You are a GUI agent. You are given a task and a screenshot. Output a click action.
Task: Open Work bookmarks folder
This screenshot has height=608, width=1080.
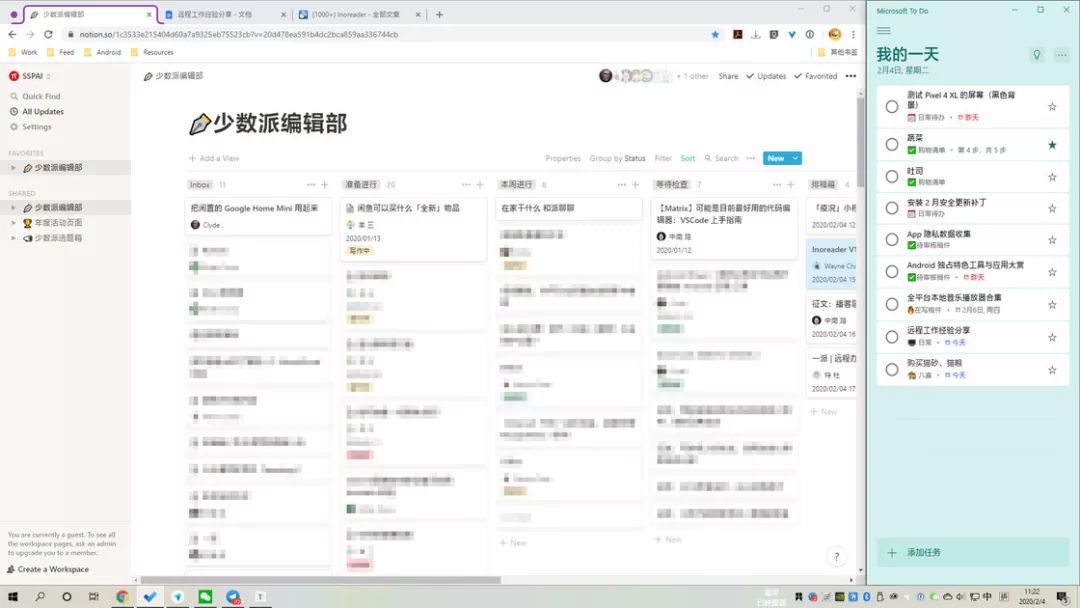pos(23,52)
